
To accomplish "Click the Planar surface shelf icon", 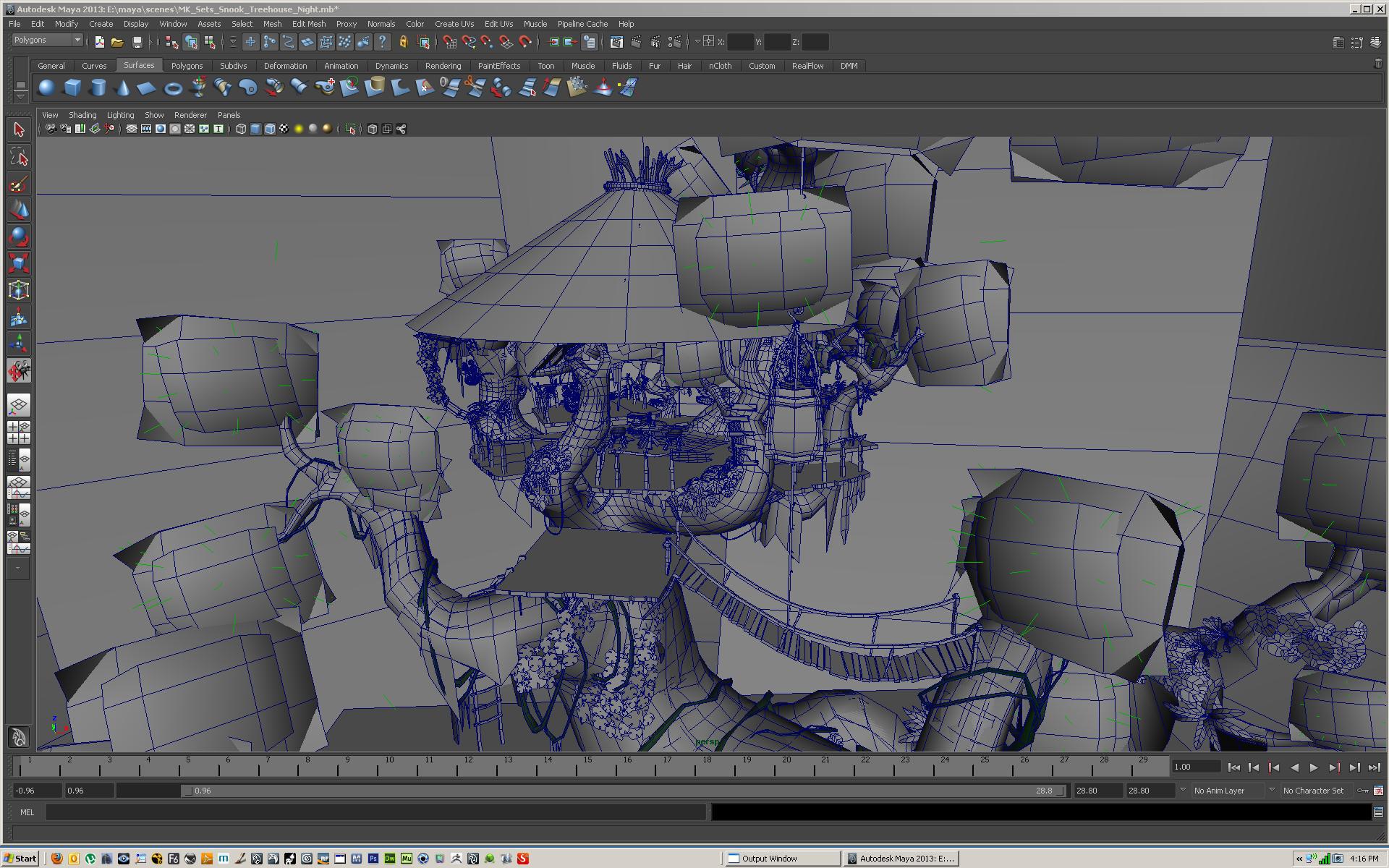I will point(248,88).
